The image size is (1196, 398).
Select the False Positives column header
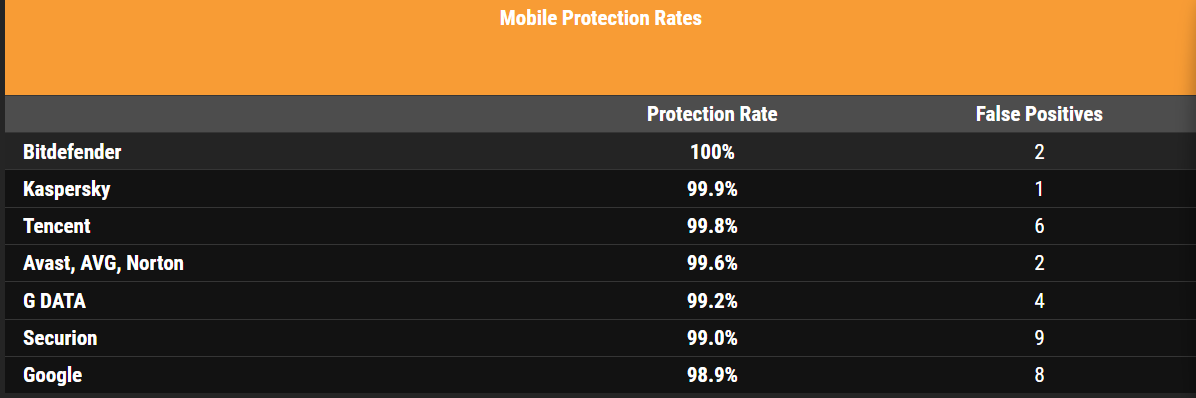1039,114
